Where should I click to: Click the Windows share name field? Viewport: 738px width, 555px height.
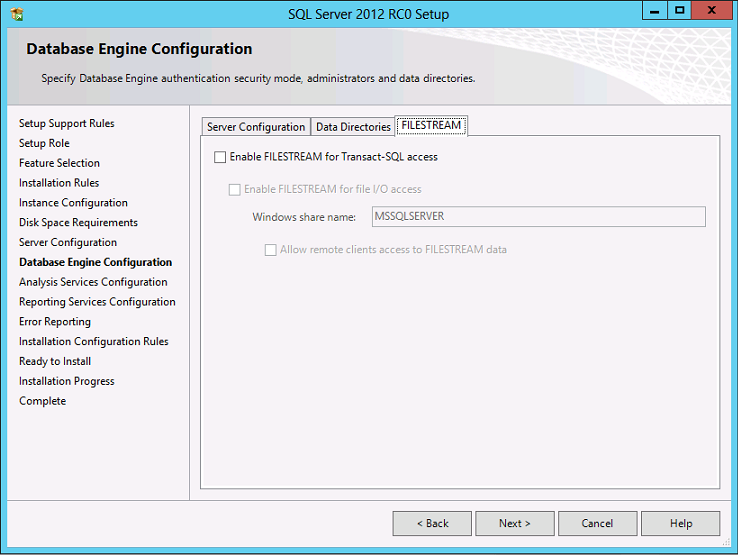coord(538,217)
